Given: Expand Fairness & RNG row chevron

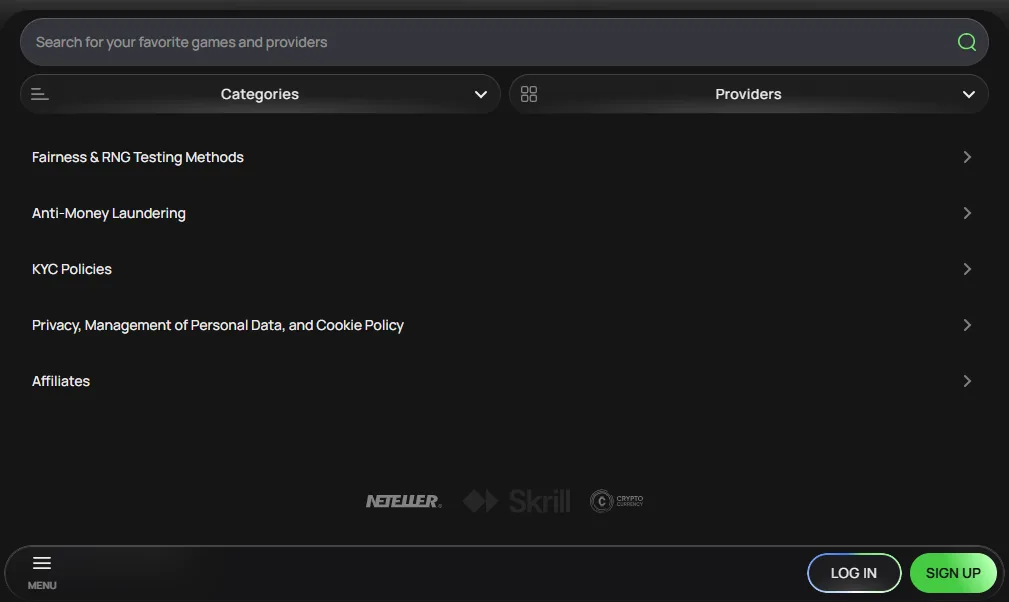Looking at the screenshot, I should click(967, 157).
